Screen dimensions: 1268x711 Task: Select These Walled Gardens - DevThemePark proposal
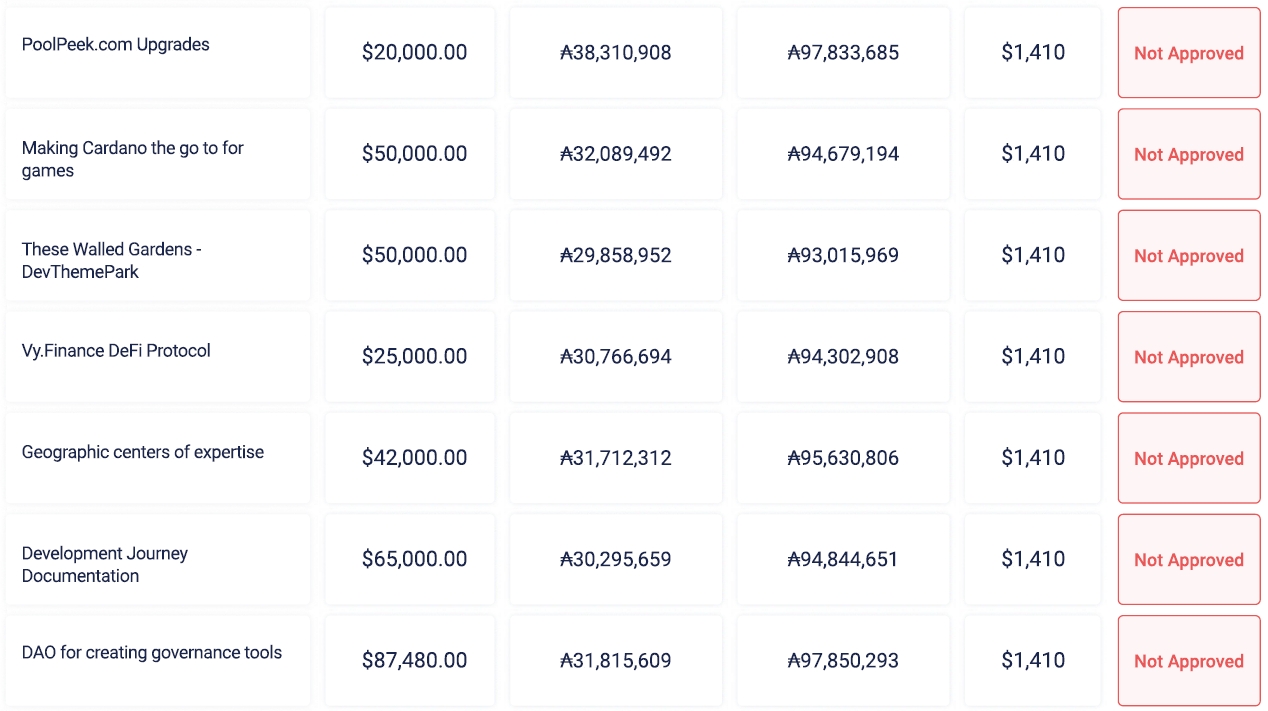(x=112, y=260)
